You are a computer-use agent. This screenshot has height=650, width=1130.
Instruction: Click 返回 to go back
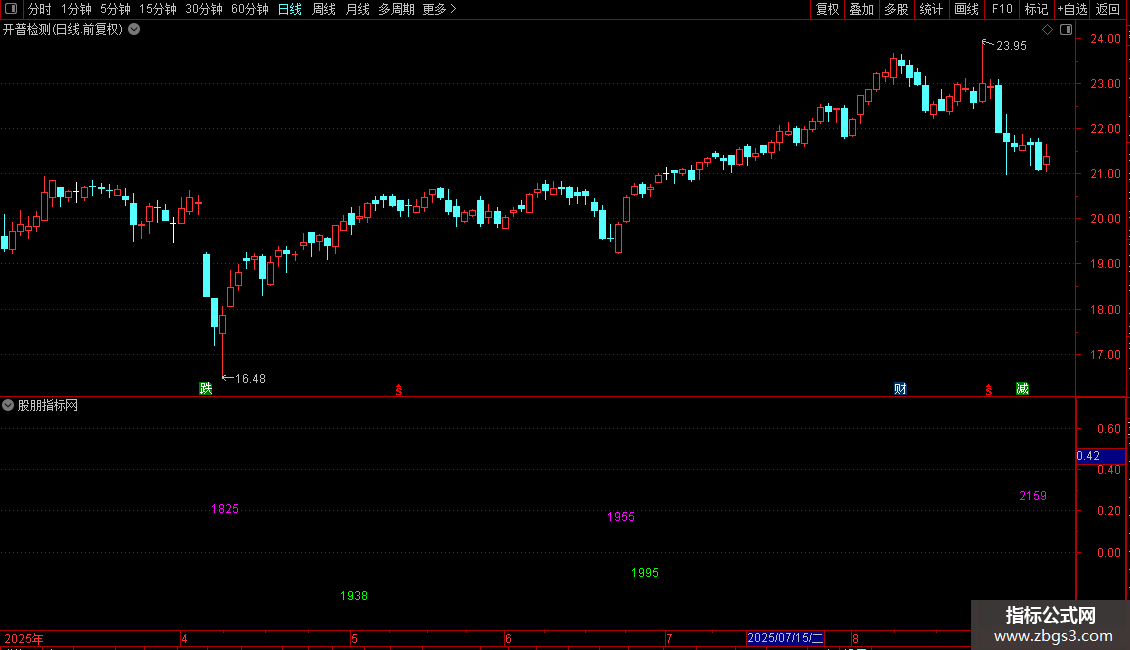pos(1108,9)
